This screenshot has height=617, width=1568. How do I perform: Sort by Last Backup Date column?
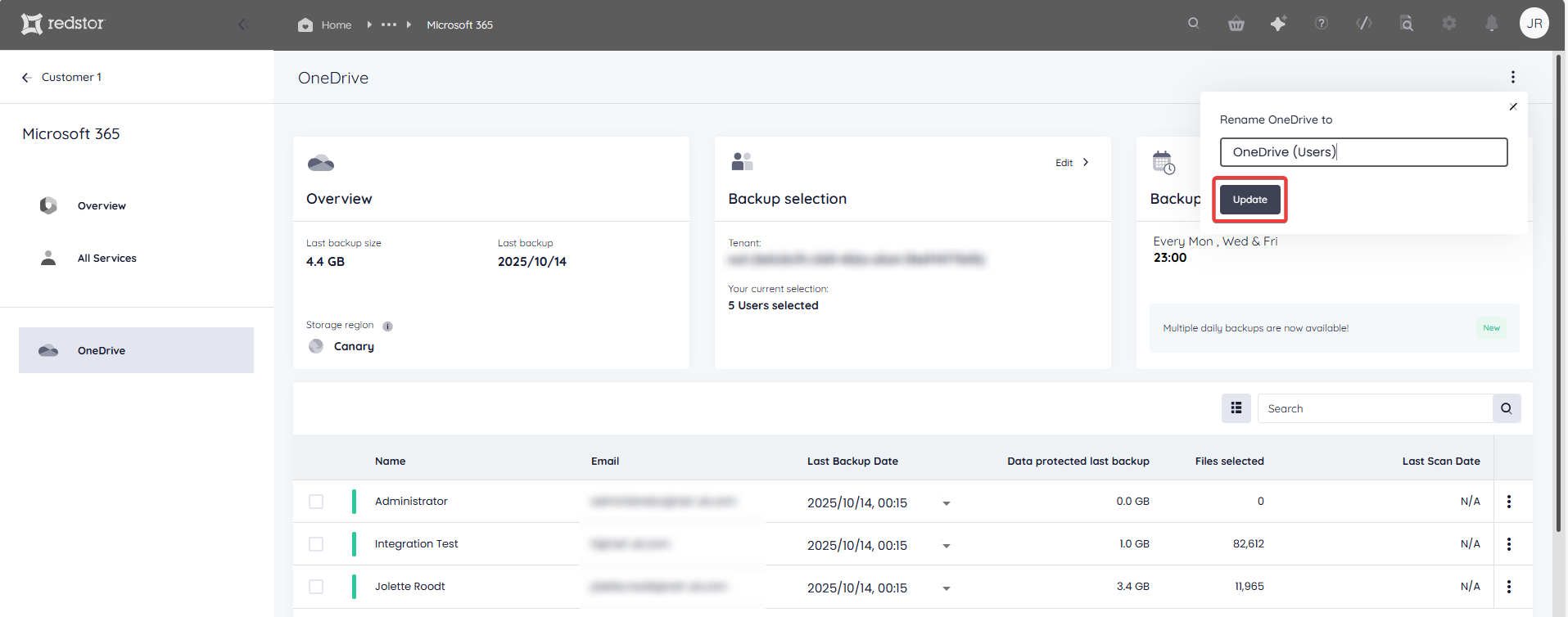click(852, 462)
